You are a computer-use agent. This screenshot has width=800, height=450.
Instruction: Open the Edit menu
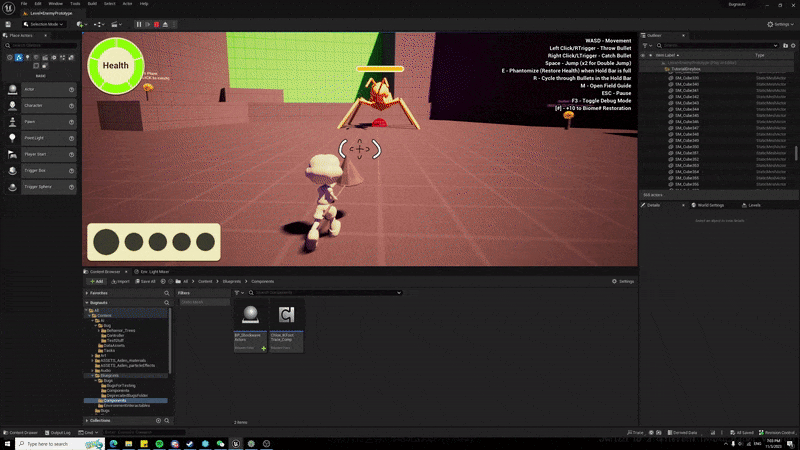coord(38,4)
